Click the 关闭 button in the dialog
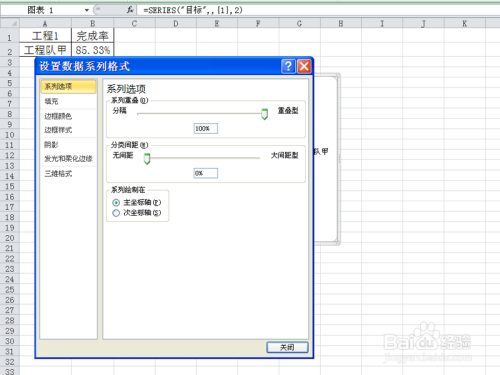Image resolution: width=500 pixels, height=375 pixels. 287,347
